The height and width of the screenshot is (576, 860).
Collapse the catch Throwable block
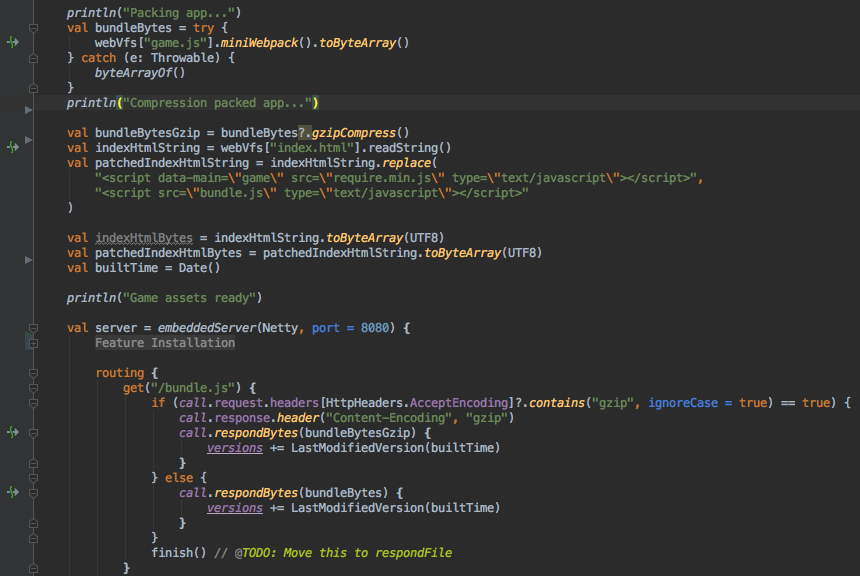(33, 58)
